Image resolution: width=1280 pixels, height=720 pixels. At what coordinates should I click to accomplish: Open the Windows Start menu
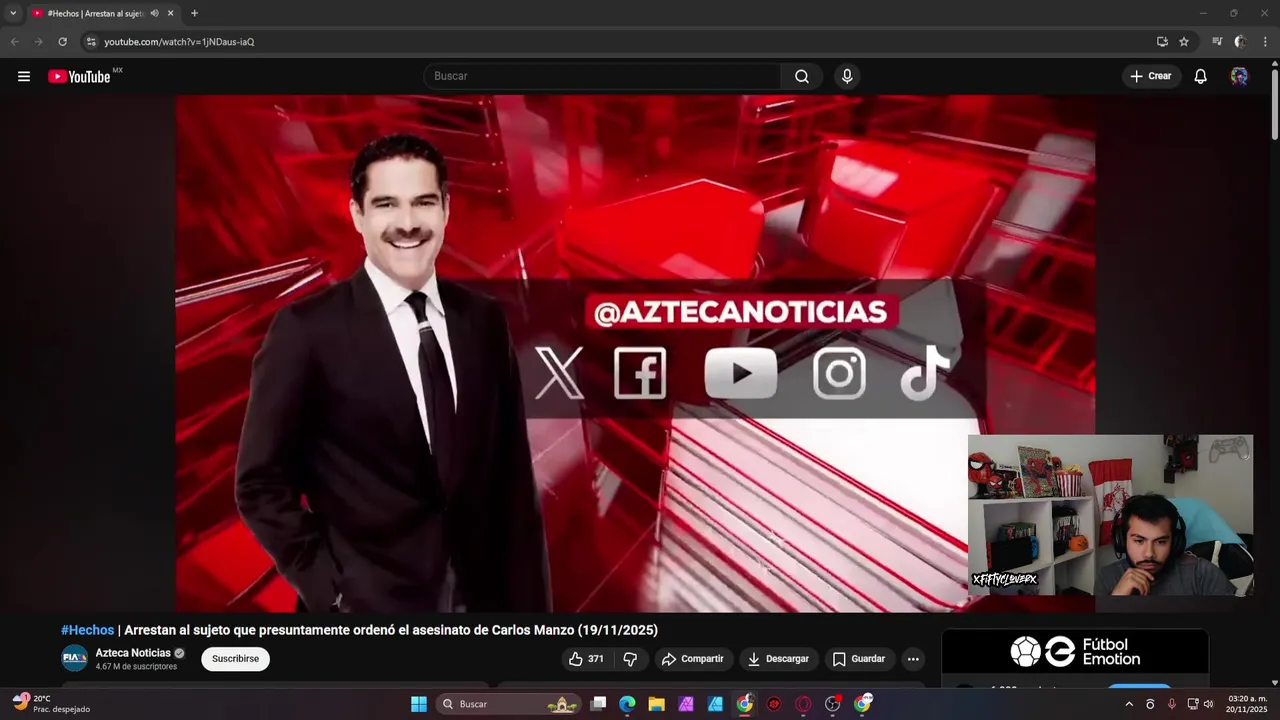coord(419,704)
